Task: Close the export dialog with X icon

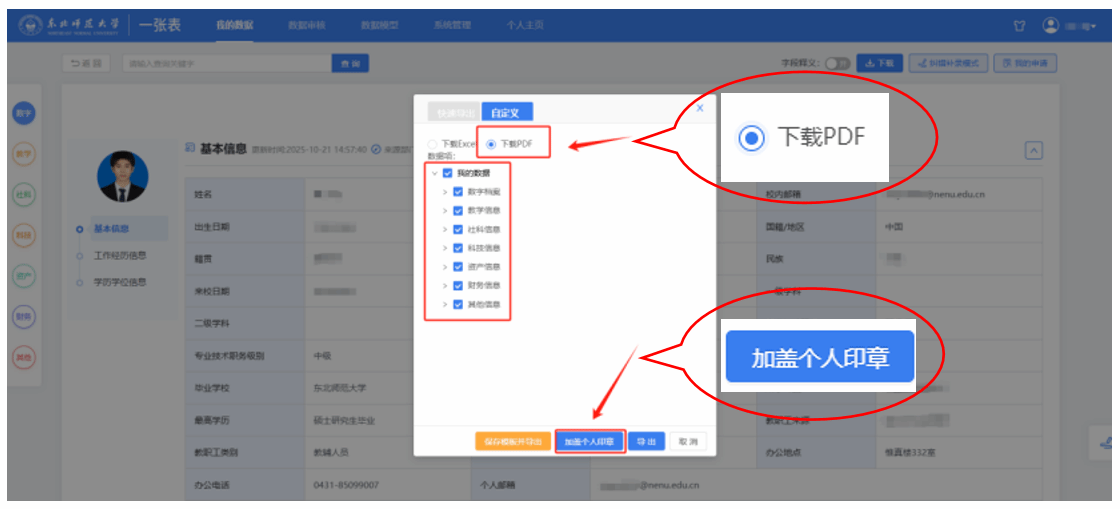Action: coord(699,107)
